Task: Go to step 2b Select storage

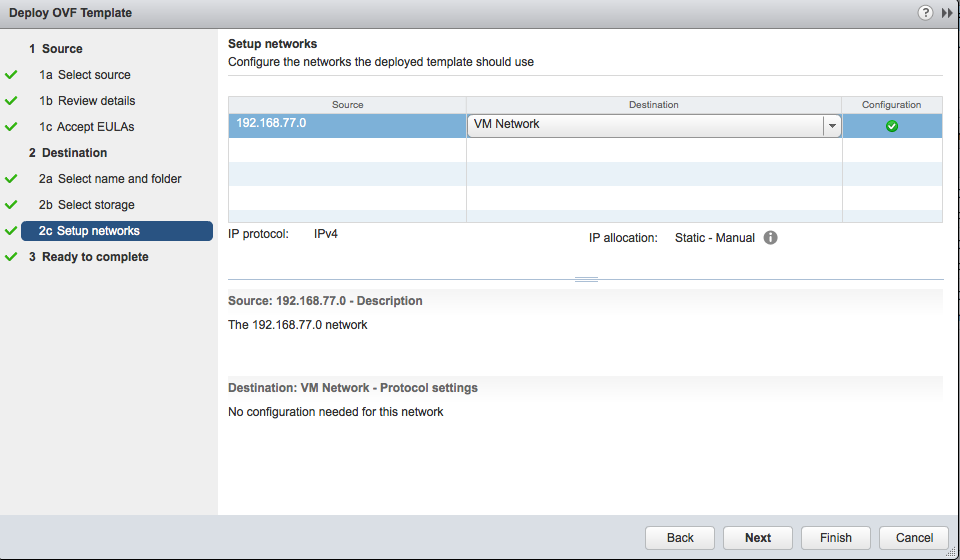Action: tap(86, 204)
